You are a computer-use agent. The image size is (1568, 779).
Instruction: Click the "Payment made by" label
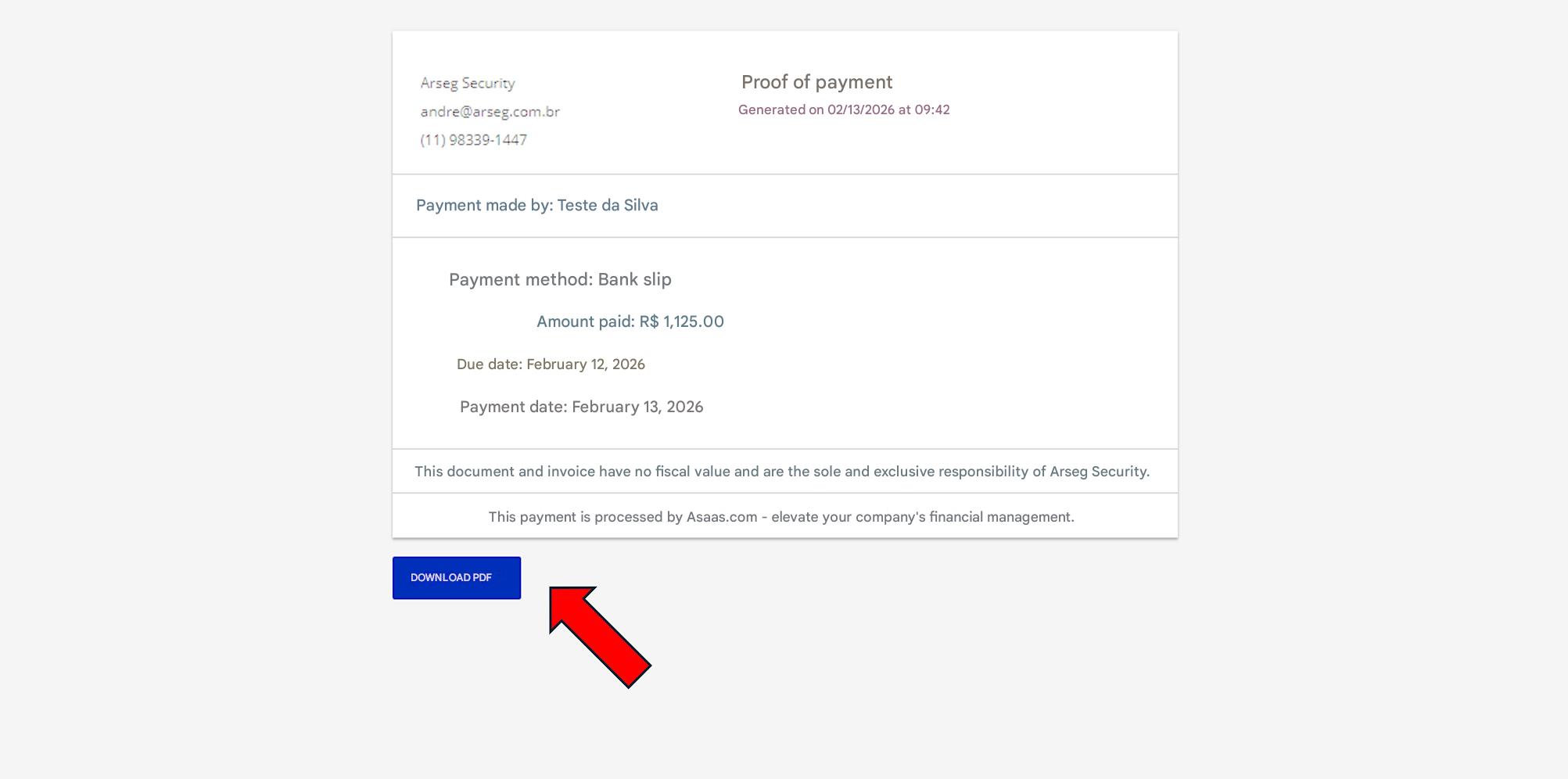click(484, 206)
